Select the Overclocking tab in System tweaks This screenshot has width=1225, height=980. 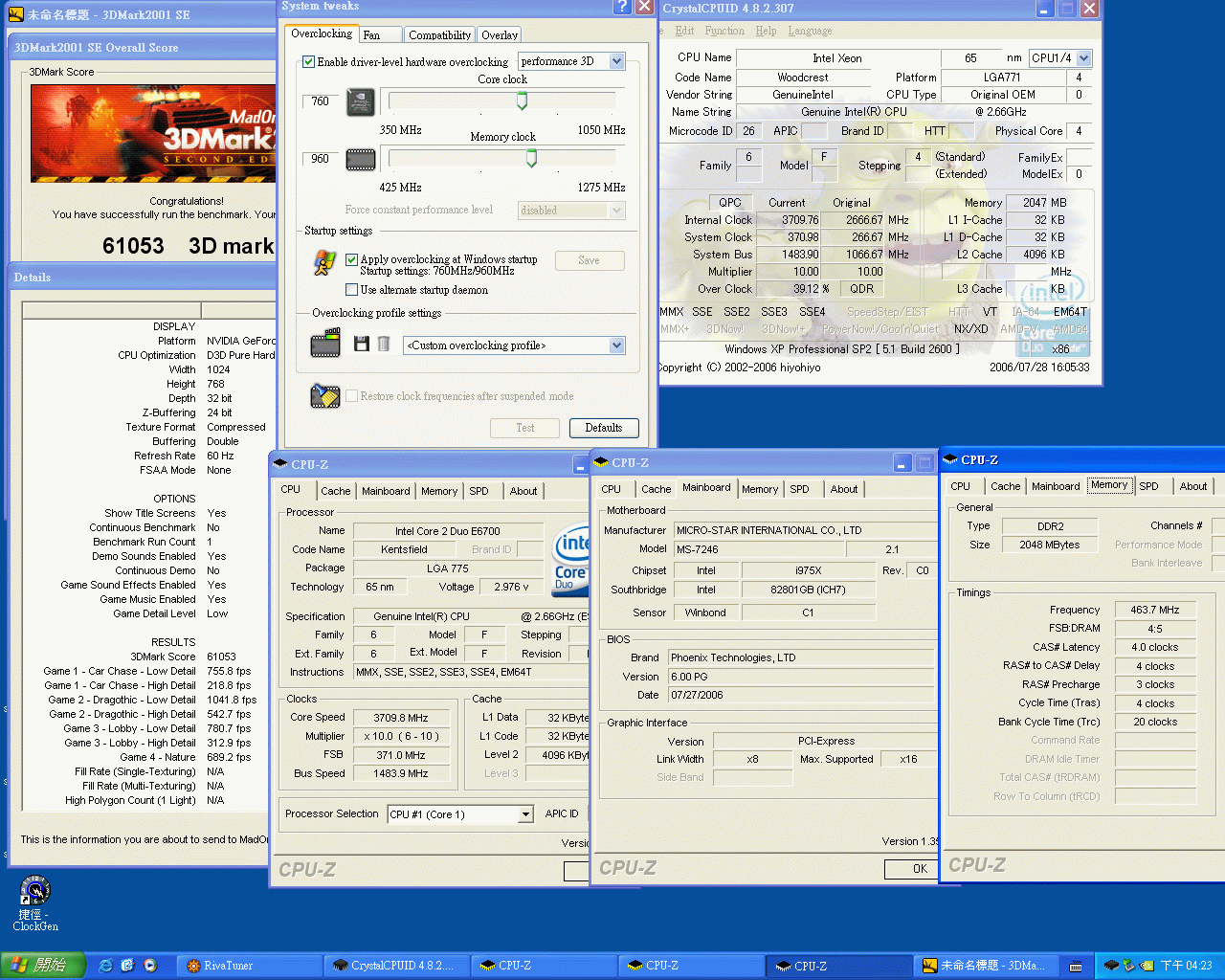[322, 33]
